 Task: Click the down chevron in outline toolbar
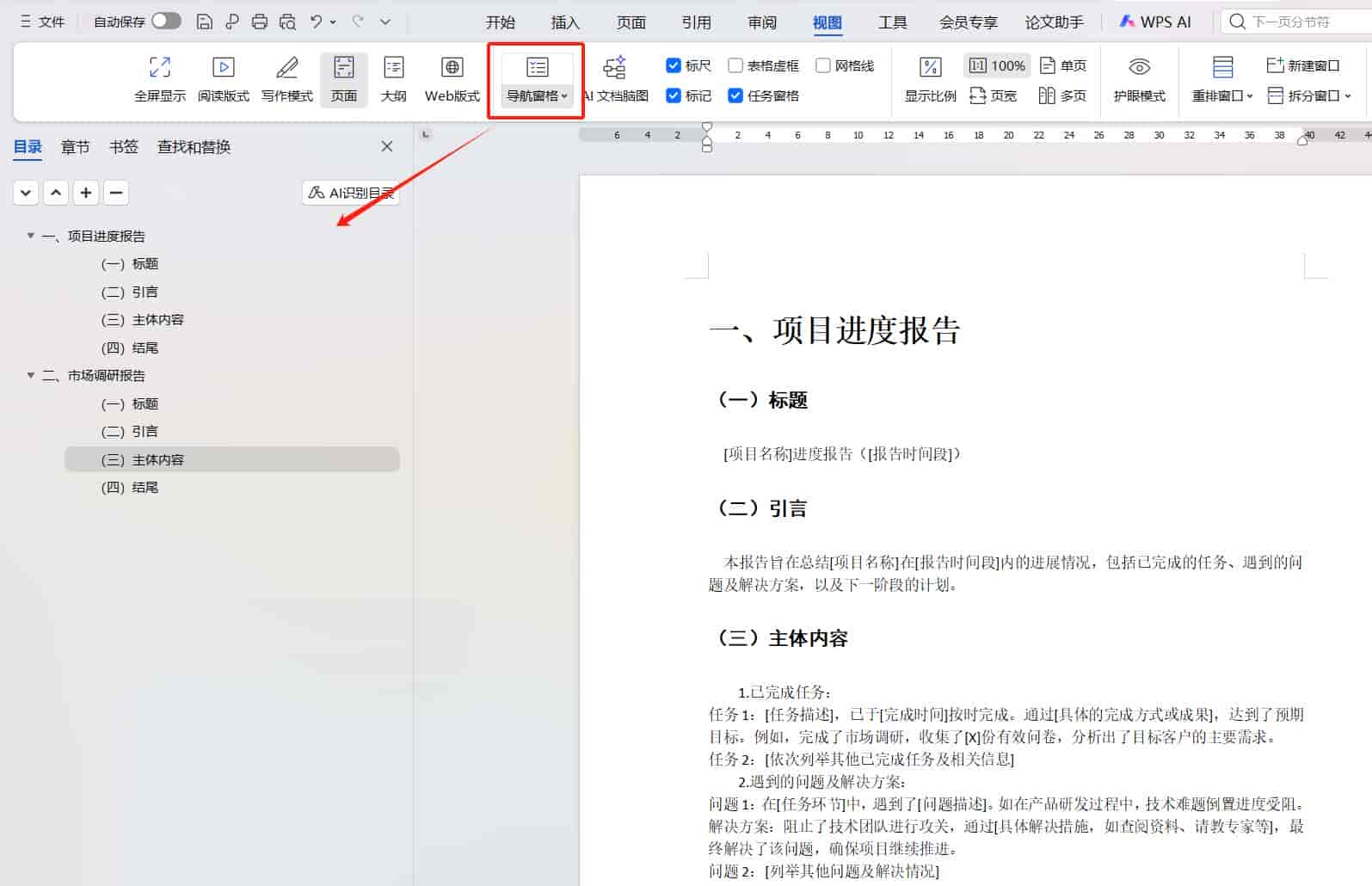point(26,193)
